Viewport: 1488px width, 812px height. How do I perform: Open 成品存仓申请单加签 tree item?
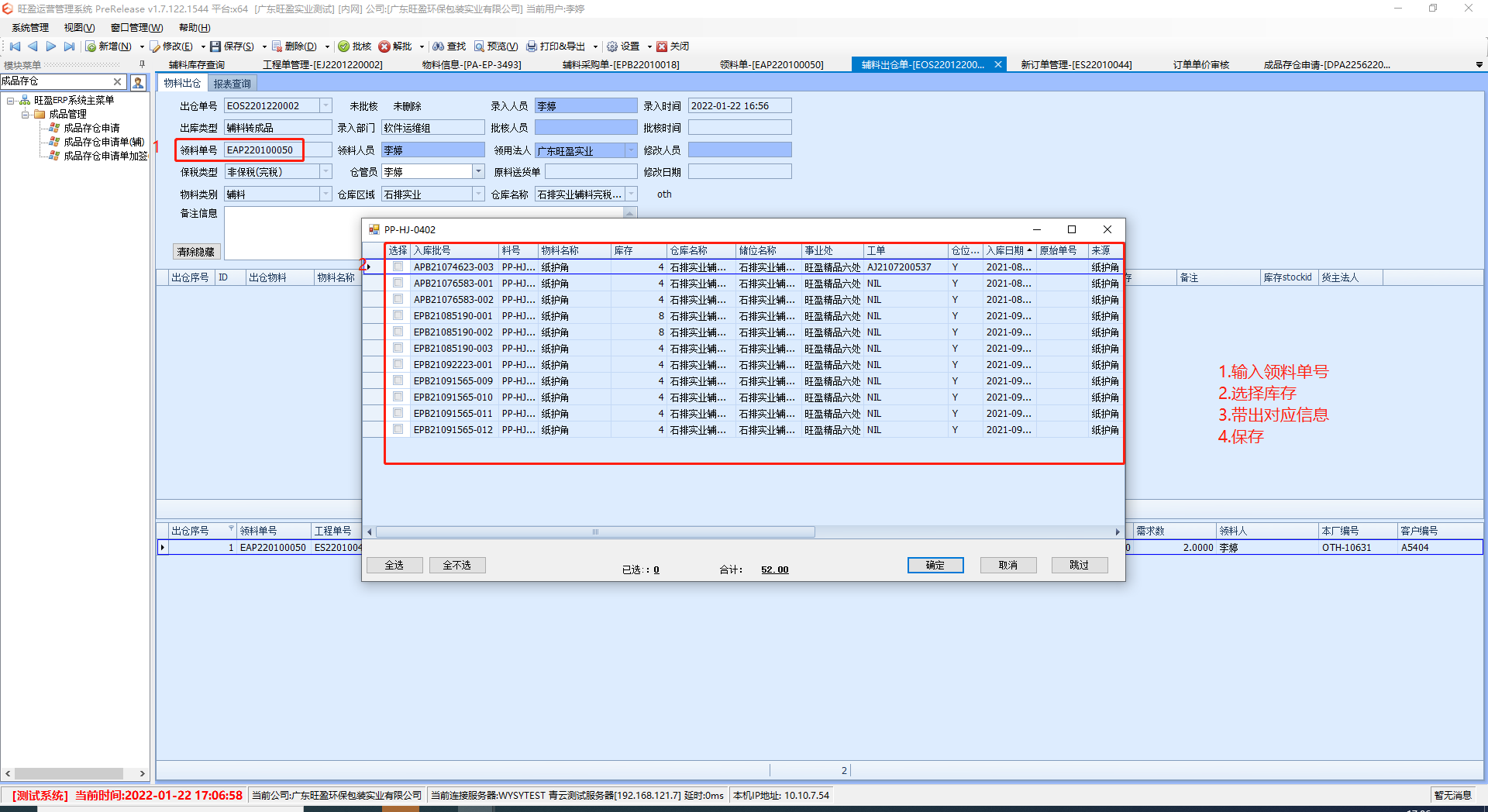tap(105, 156)
